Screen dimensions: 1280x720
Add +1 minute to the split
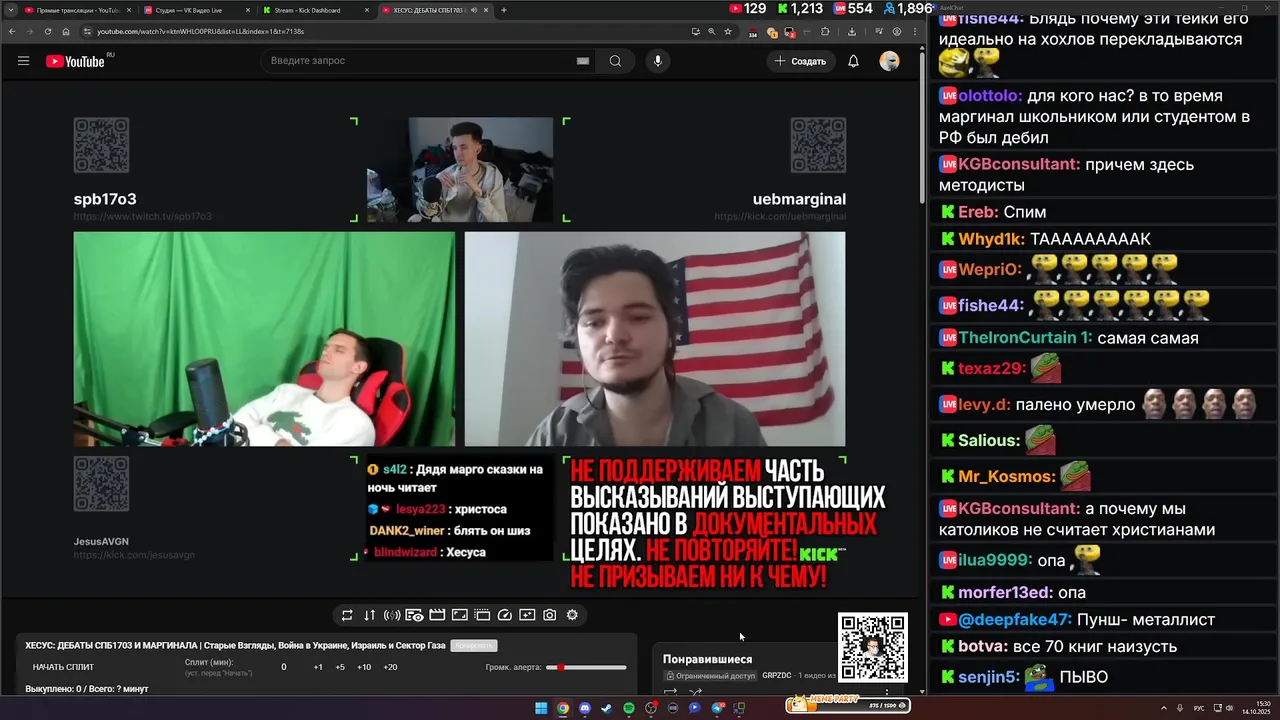[x=318, y=667]
